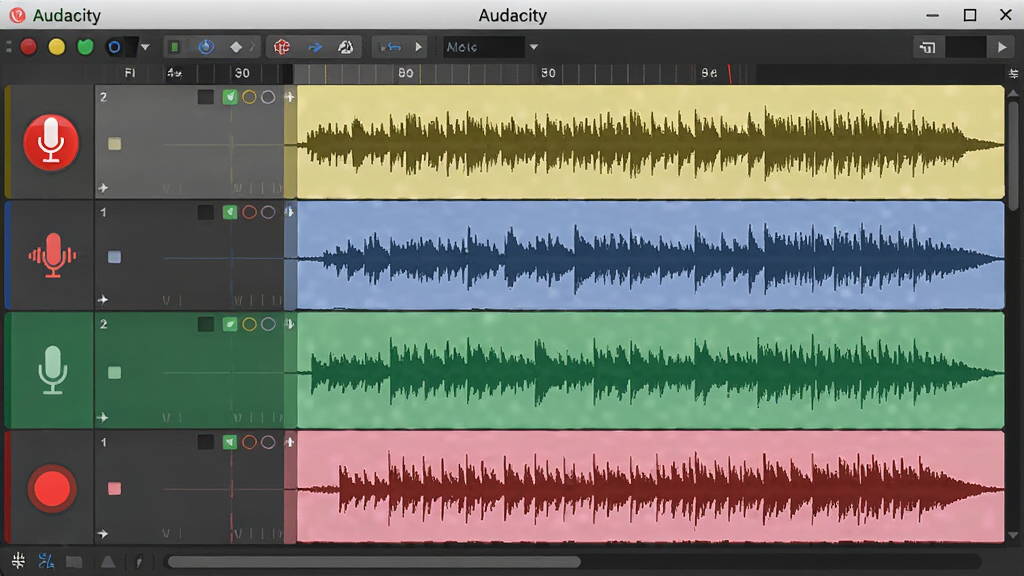Click the red cube-shaped toolbar icon
This screenshot has height=576, width=1024.
281,47
